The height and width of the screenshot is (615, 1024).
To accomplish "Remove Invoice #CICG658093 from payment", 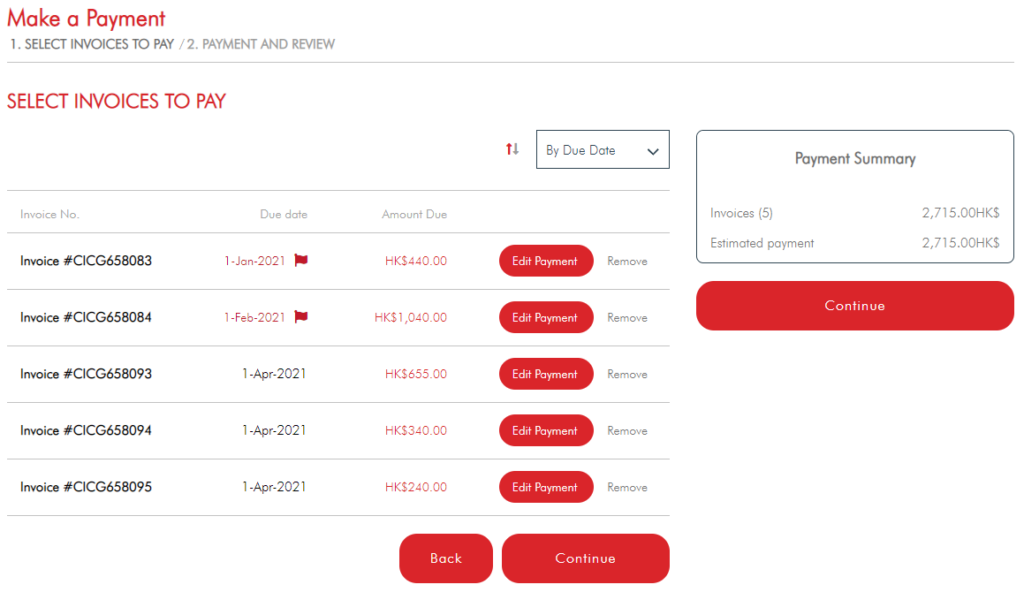I will pyautogui.click(x=627, y=374).
